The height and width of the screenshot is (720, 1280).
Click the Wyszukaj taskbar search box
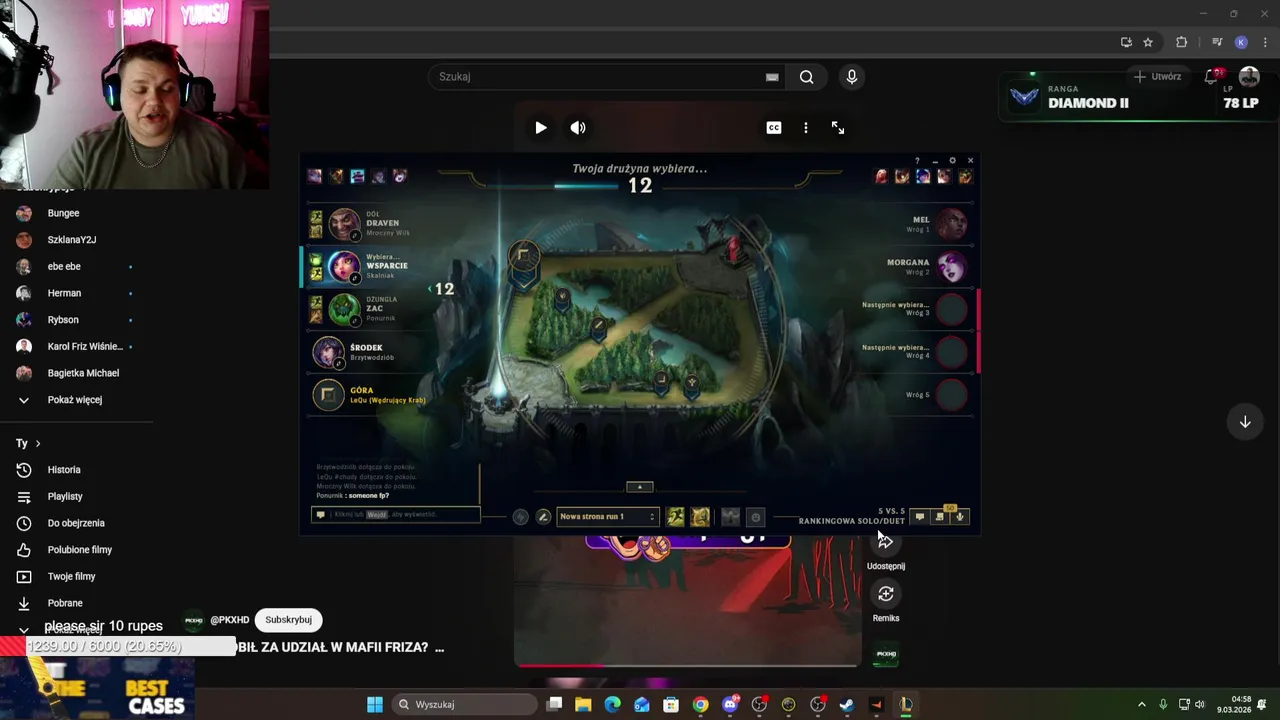465,704
